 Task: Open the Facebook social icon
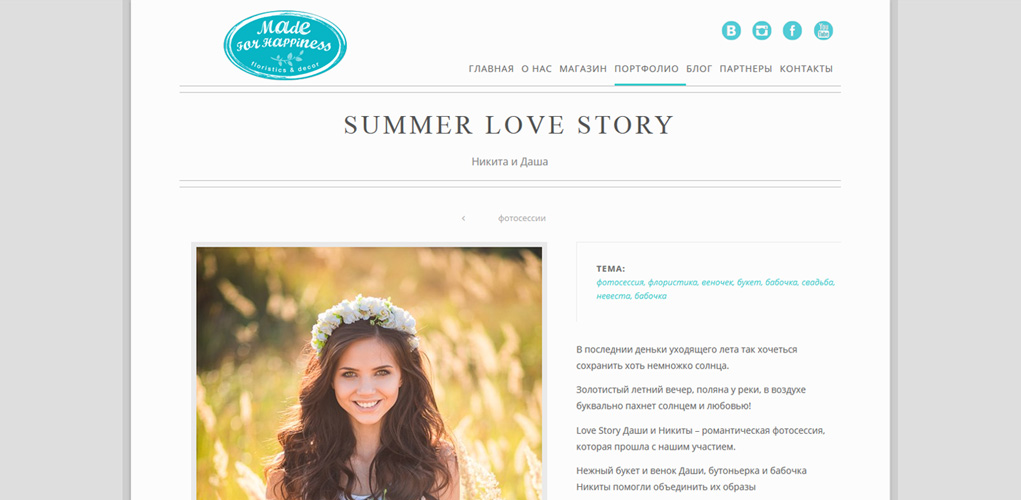(792, 31)
